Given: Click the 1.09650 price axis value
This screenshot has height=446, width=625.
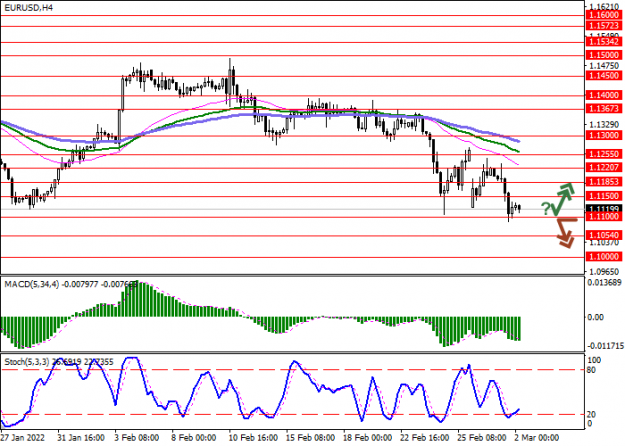Looking at the screenshot, I should coord(604,272).
